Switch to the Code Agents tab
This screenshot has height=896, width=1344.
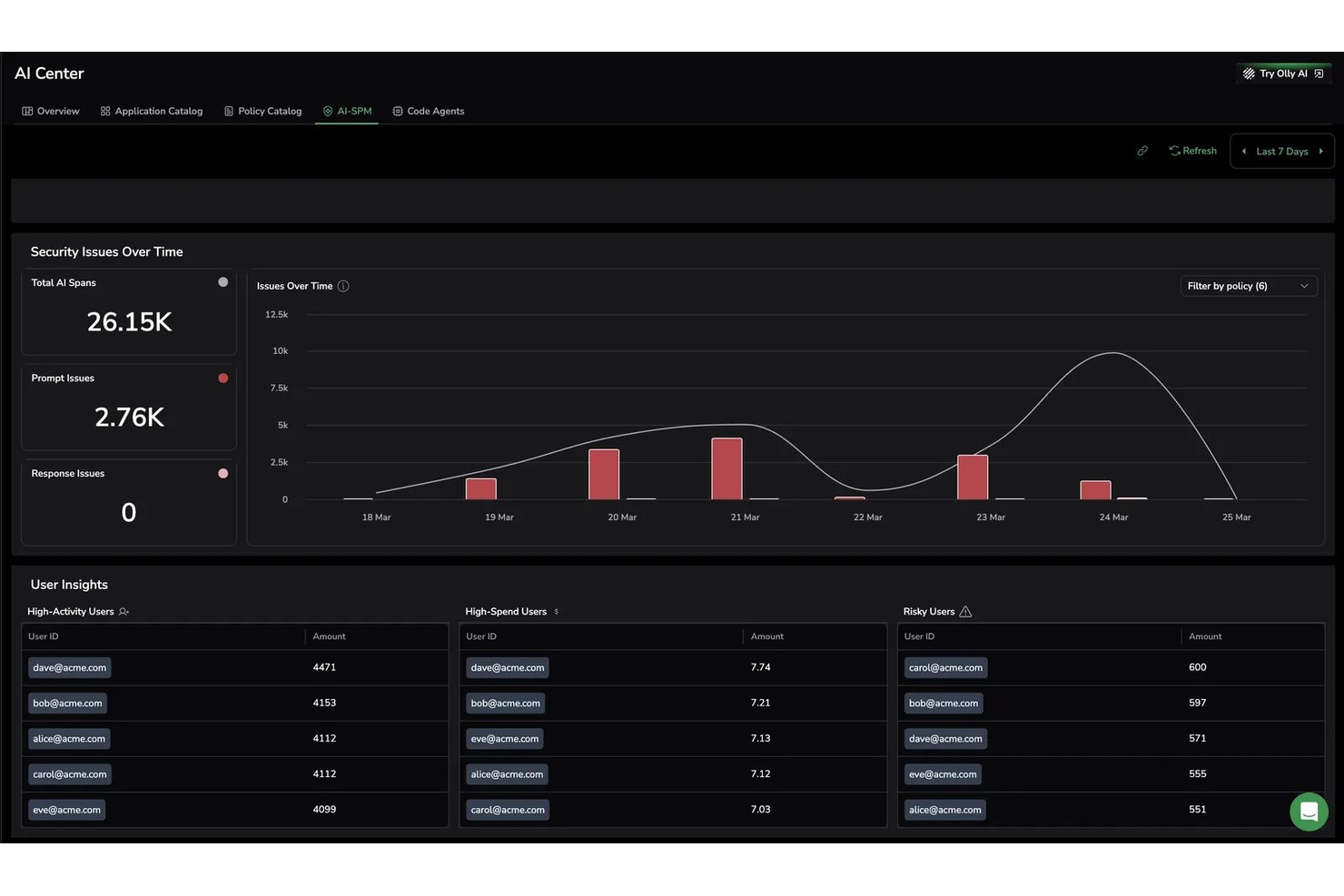click(x=429, y=111)
